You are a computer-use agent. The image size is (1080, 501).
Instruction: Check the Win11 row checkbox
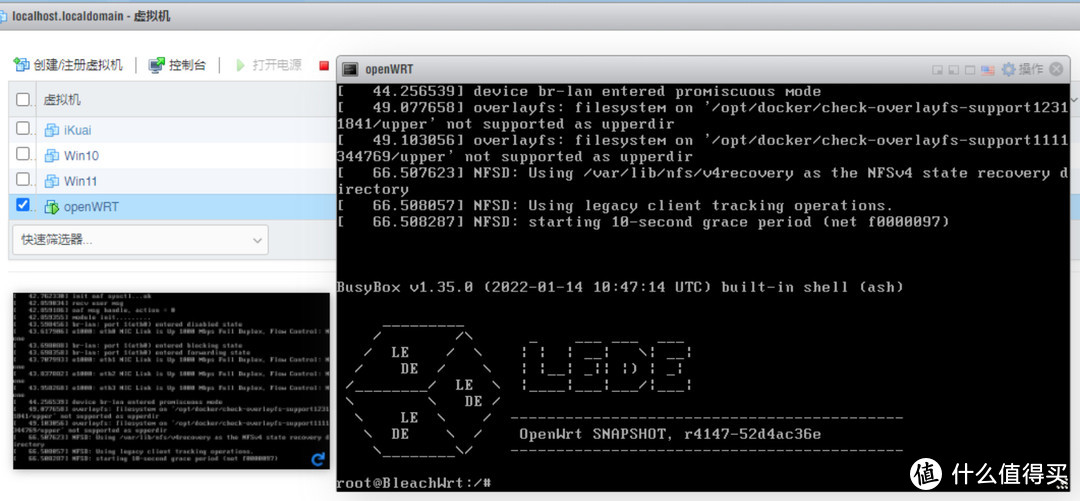(x=23, y=179)
